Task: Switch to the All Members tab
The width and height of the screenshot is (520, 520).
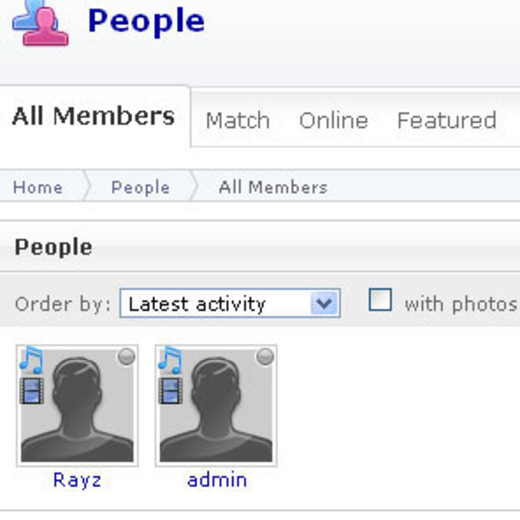Action: pos(93,116)
